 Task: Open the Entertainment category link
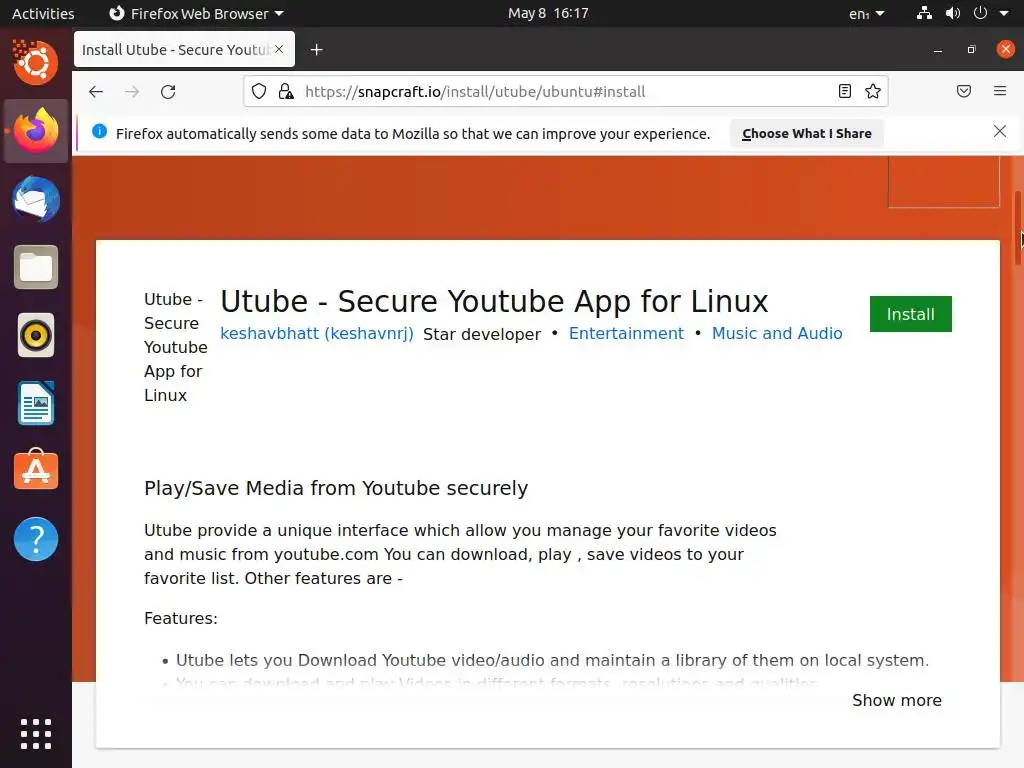(626, 333)
